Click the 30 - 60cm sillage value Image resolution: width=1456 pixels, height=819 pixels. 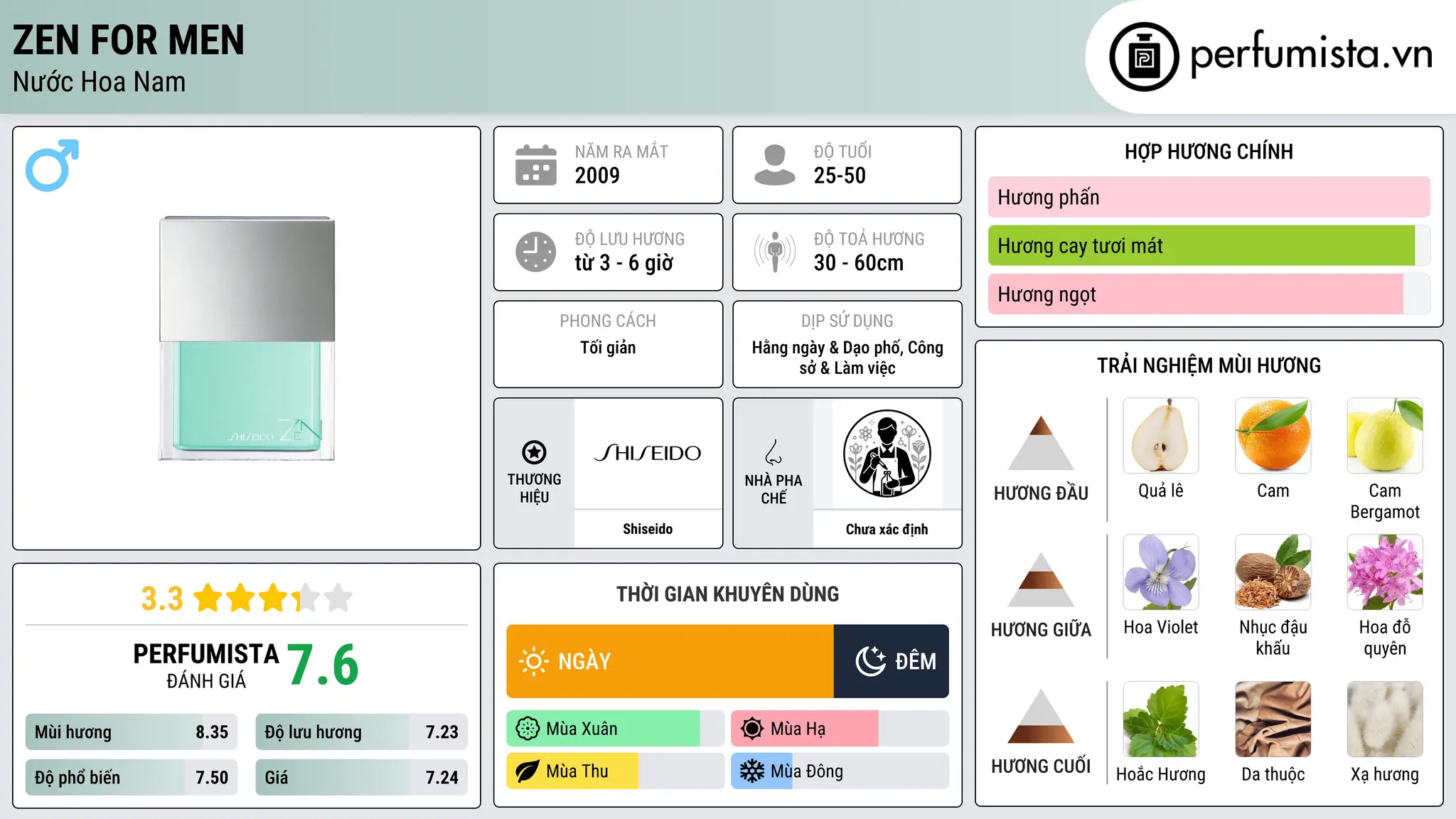[859, 263]
